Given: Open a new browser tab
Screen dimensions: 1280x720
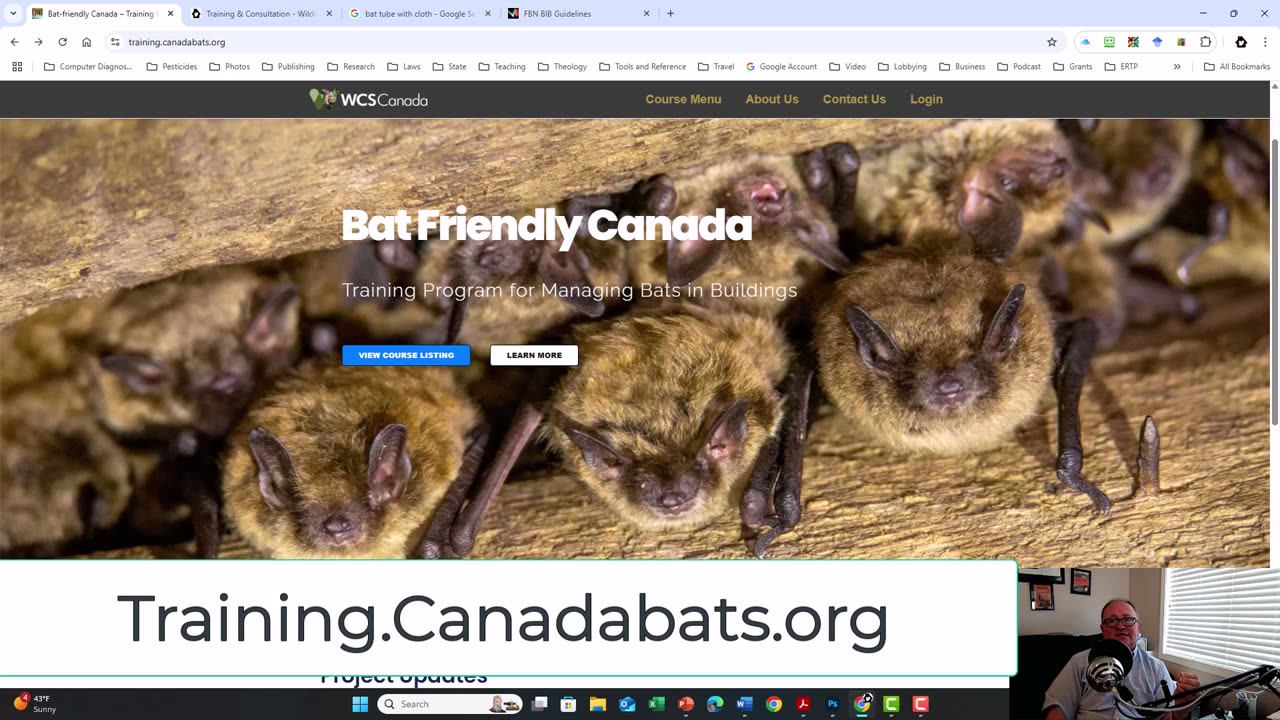Looking at the screenshot, I should 670,14.
